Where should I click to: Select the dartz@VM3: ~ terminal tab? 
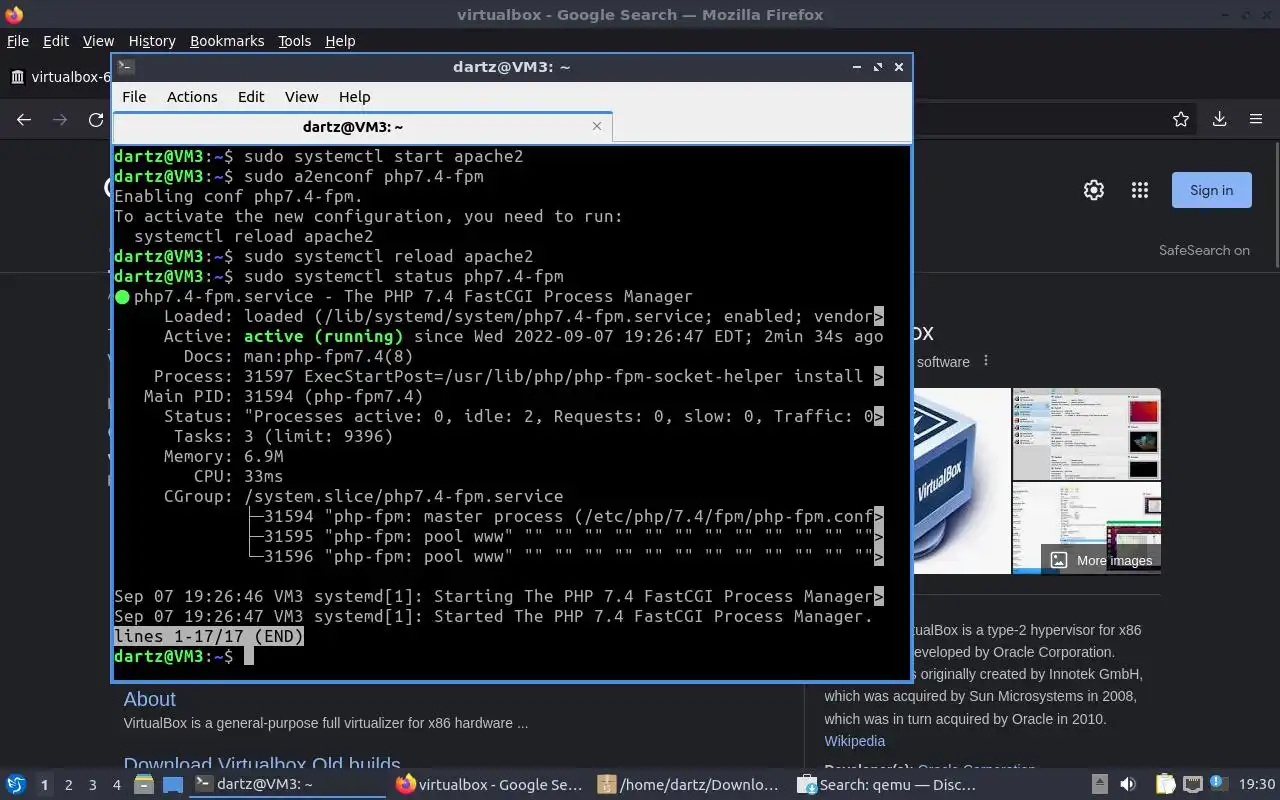[x=362, y=127]
